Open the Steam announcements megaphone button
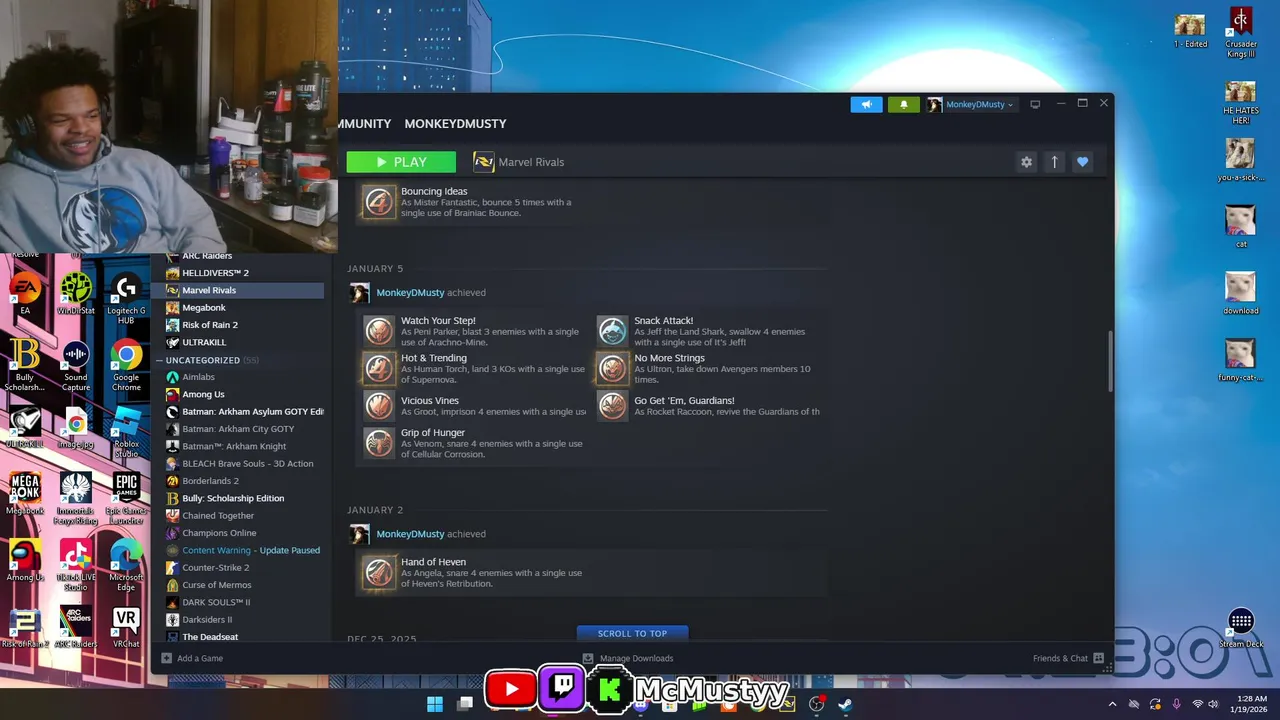This screenshot has height=720, width=1280. click(x=866, y=104)
